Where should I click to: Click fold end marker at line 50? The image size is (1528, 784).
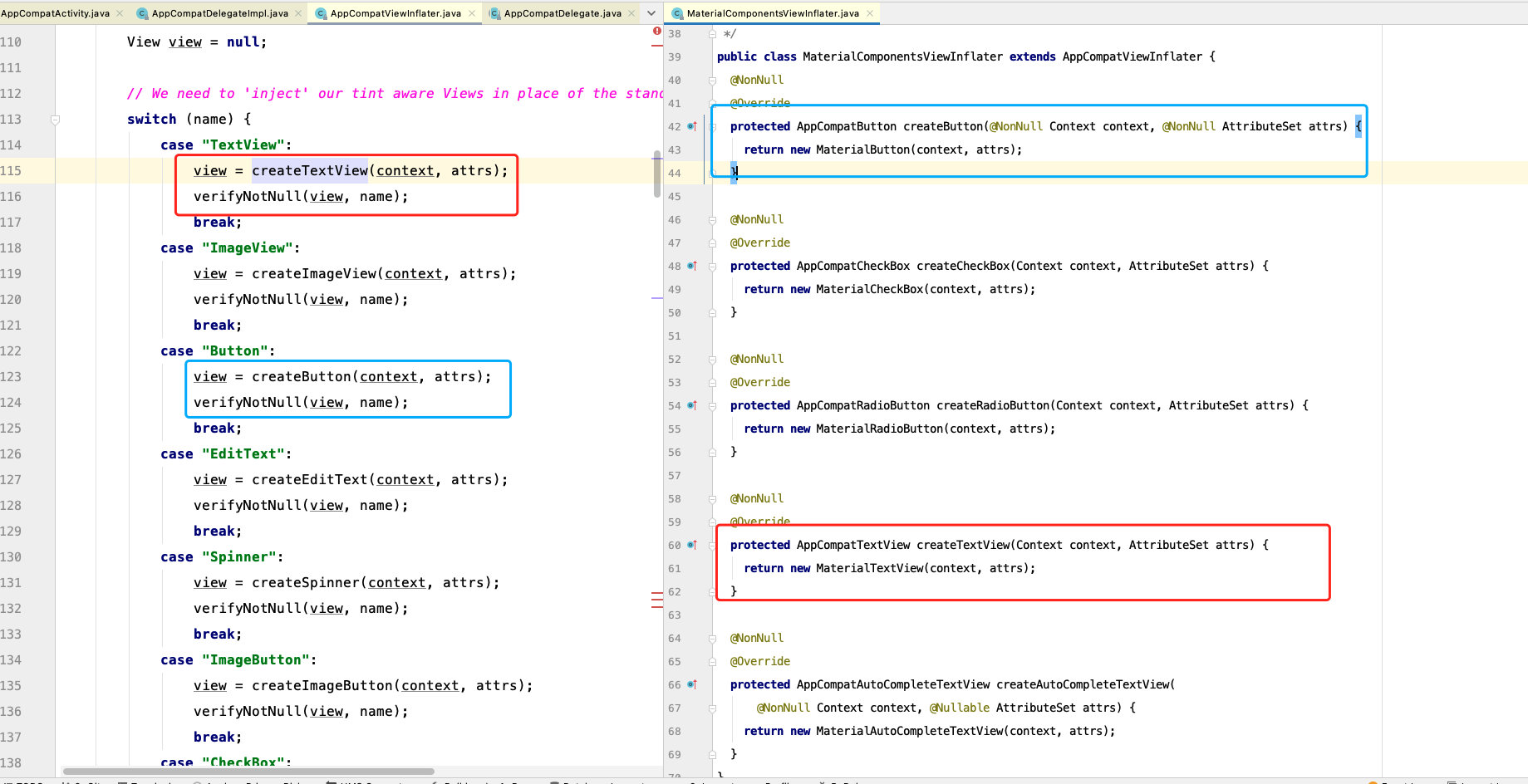pyautogui.click(x=712, y=313)
